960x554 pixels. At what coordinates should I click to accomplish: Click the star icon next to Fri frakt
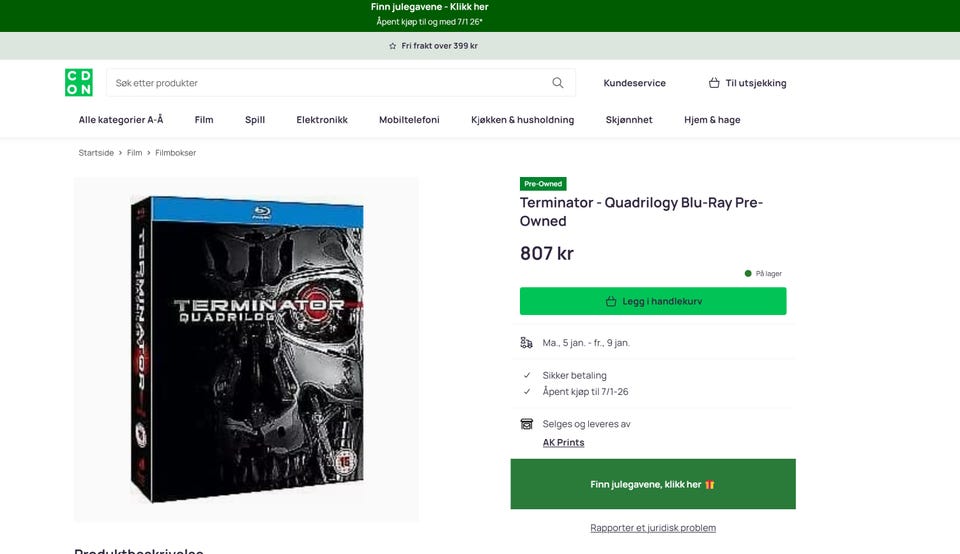point(392,46)
